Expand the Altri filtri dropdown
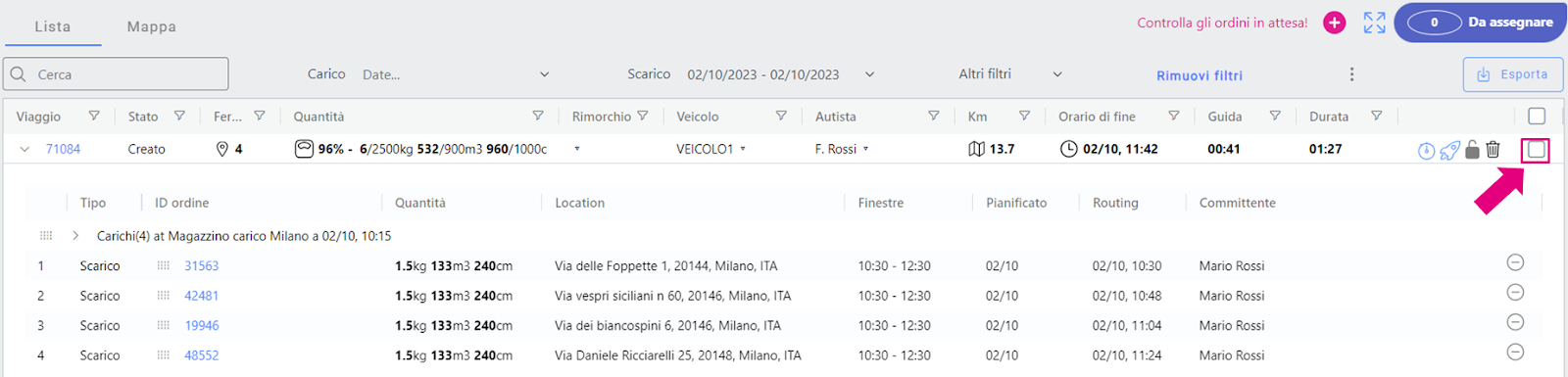 pyautogui.click(x=1057, y=74)
